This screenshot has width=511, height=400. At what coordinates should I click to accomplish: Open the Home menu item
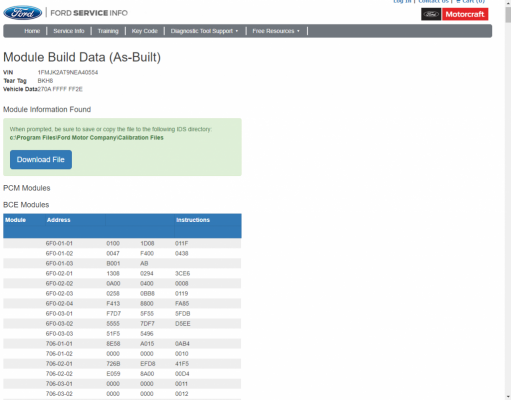[x=32, y=31]
